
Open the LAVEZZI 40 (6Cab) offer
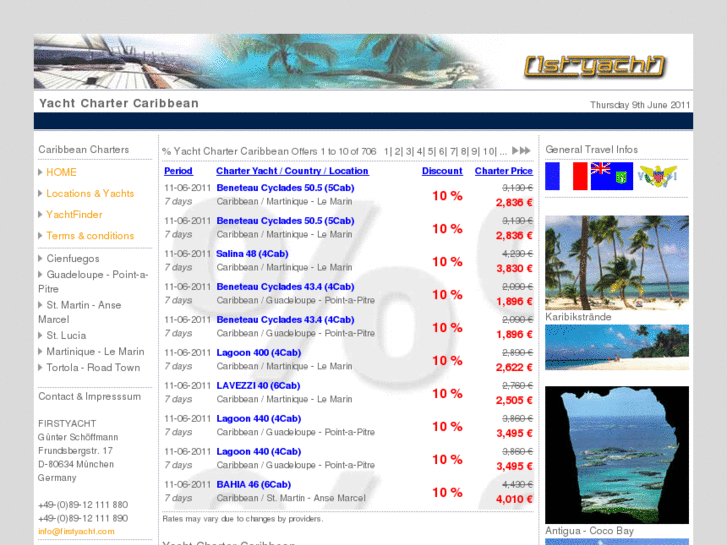coord(258,385)
